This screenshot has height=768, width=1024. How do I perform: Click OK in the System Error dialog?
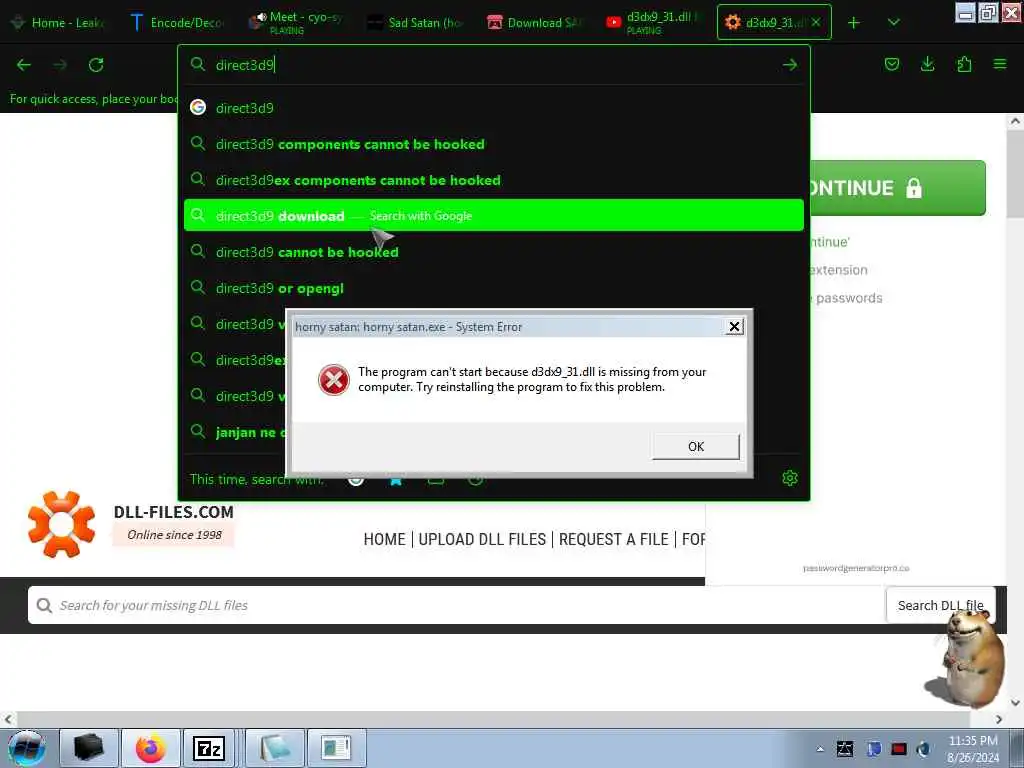pos(696,447)
